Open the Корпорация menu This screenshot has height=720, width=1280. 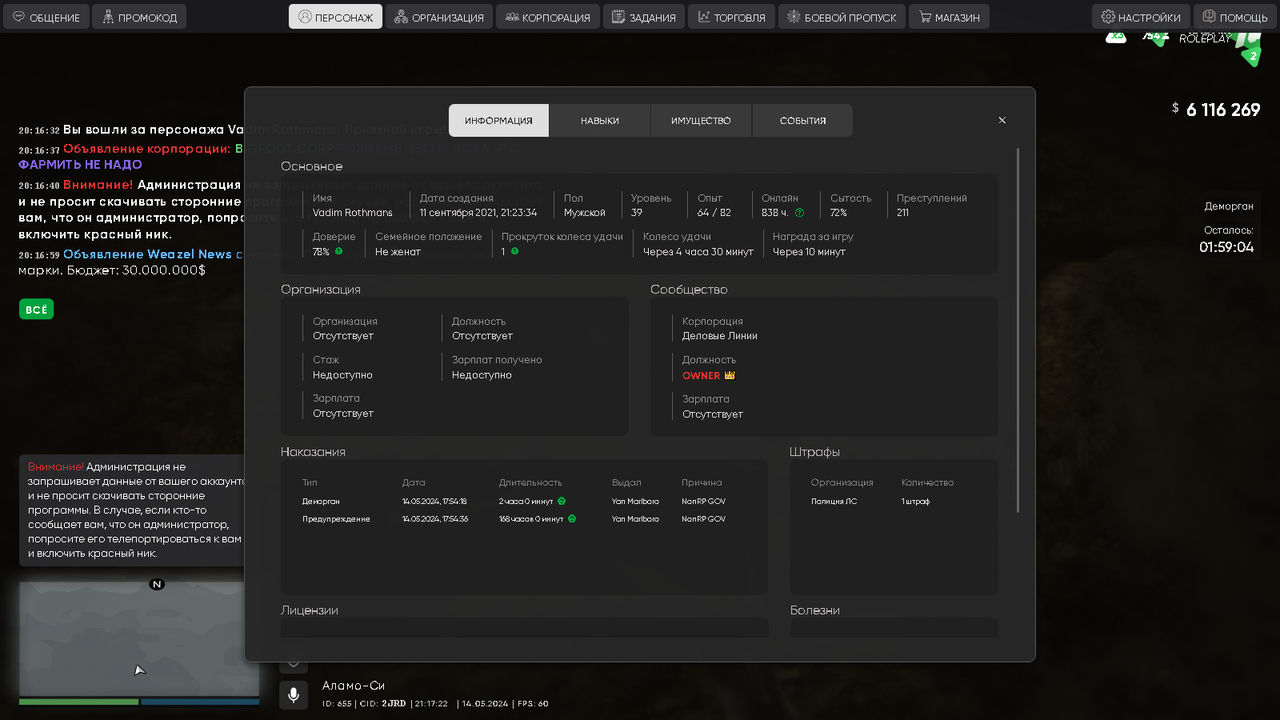click(548, 17)
